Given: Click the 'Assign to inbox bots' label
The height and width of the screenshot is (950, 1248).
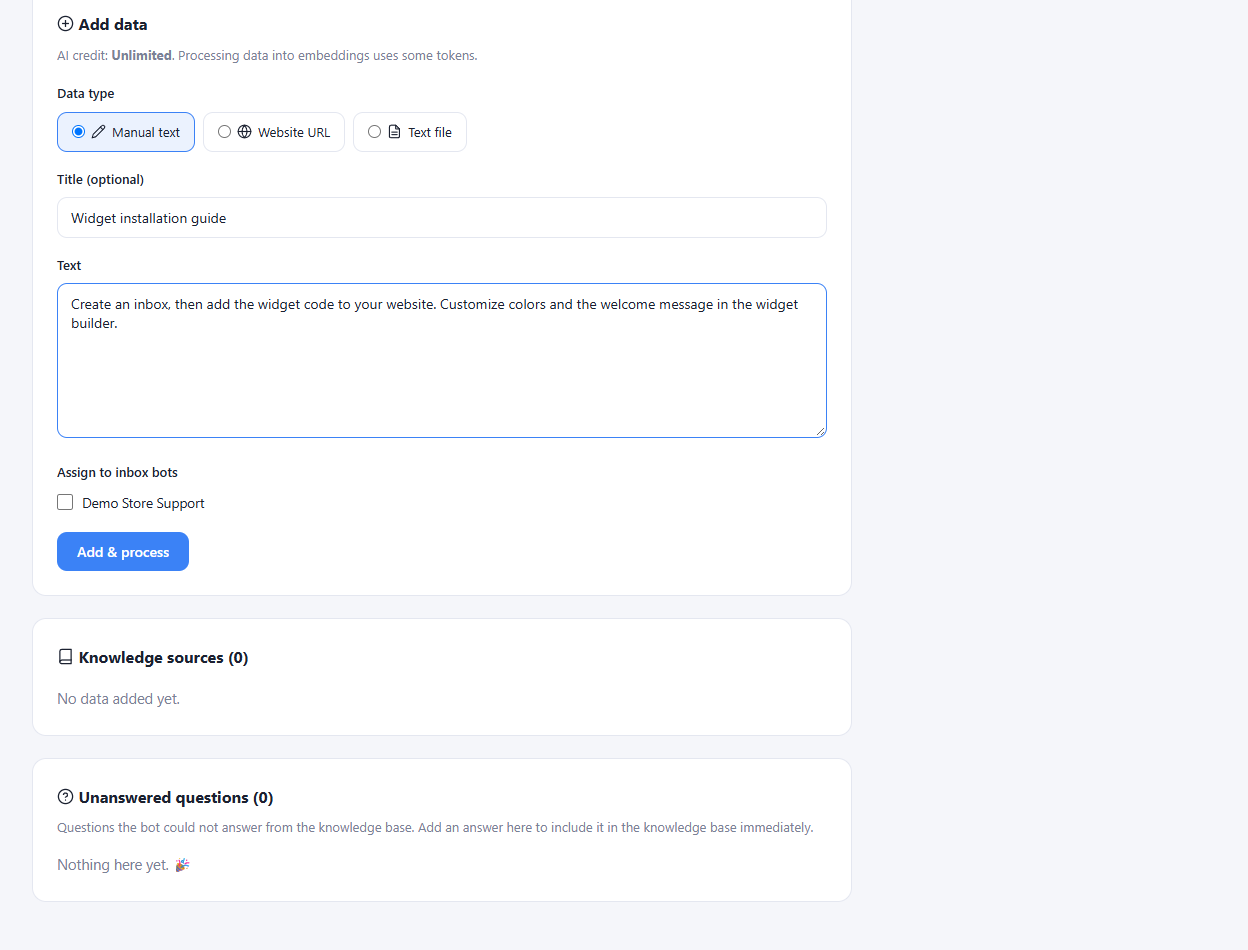Looking at the screenshot, I should (x=117, y=472).
